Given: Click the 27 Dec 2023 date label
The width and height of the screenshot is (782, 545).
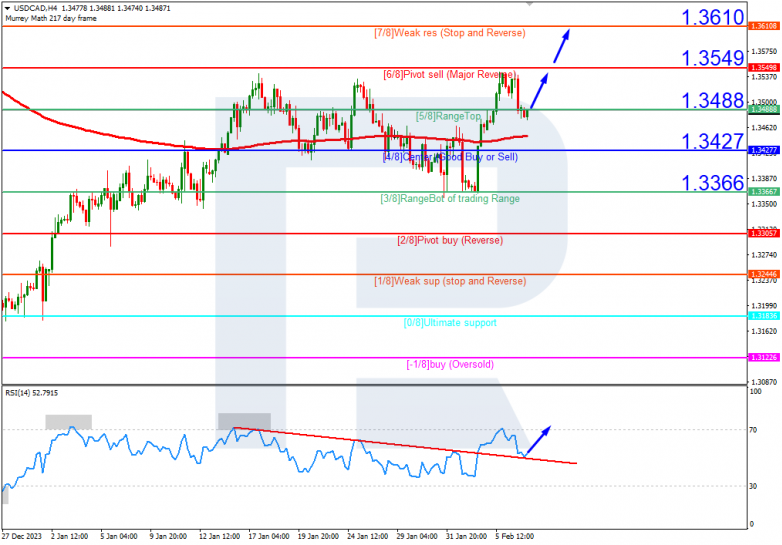Looking at the screenshot, I should click(x=22, y=537).
